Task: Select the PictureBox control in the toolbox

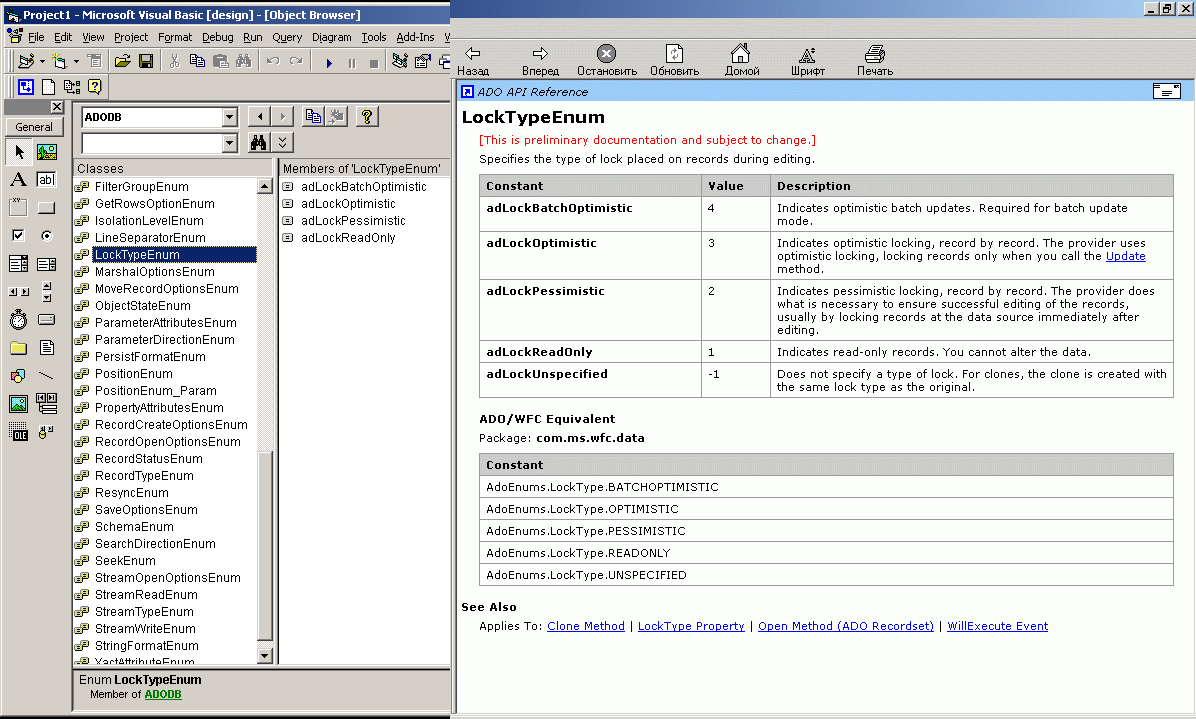Action: 47,152
